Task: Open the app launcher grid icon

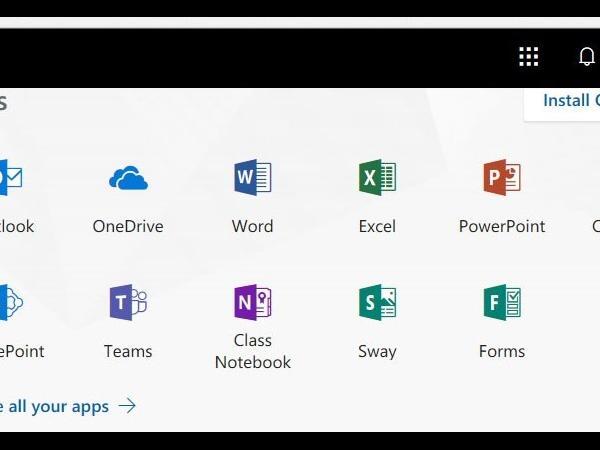Action: point(528,57)
